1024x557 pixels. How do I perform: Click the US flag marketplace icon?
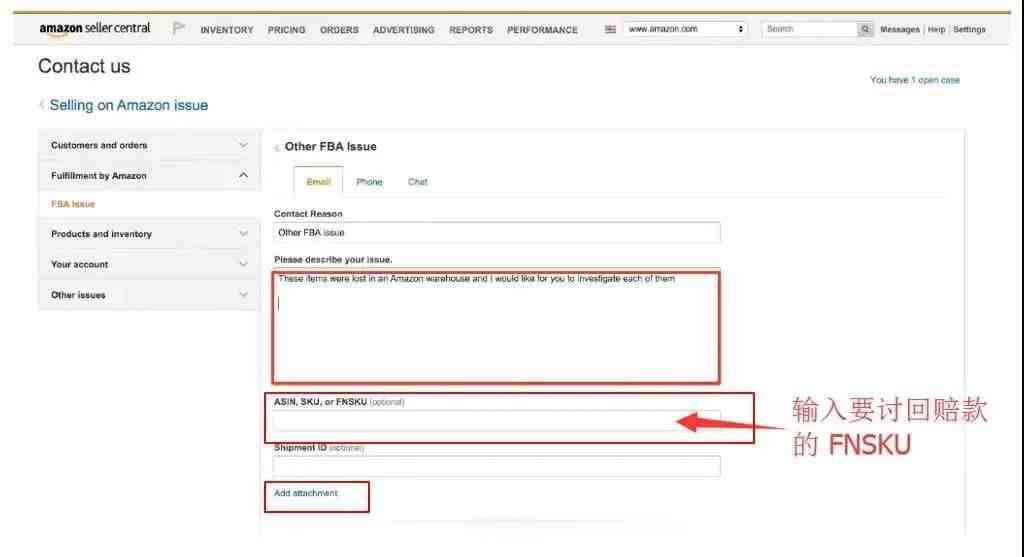pyautogui.click(x=610, y=30)
